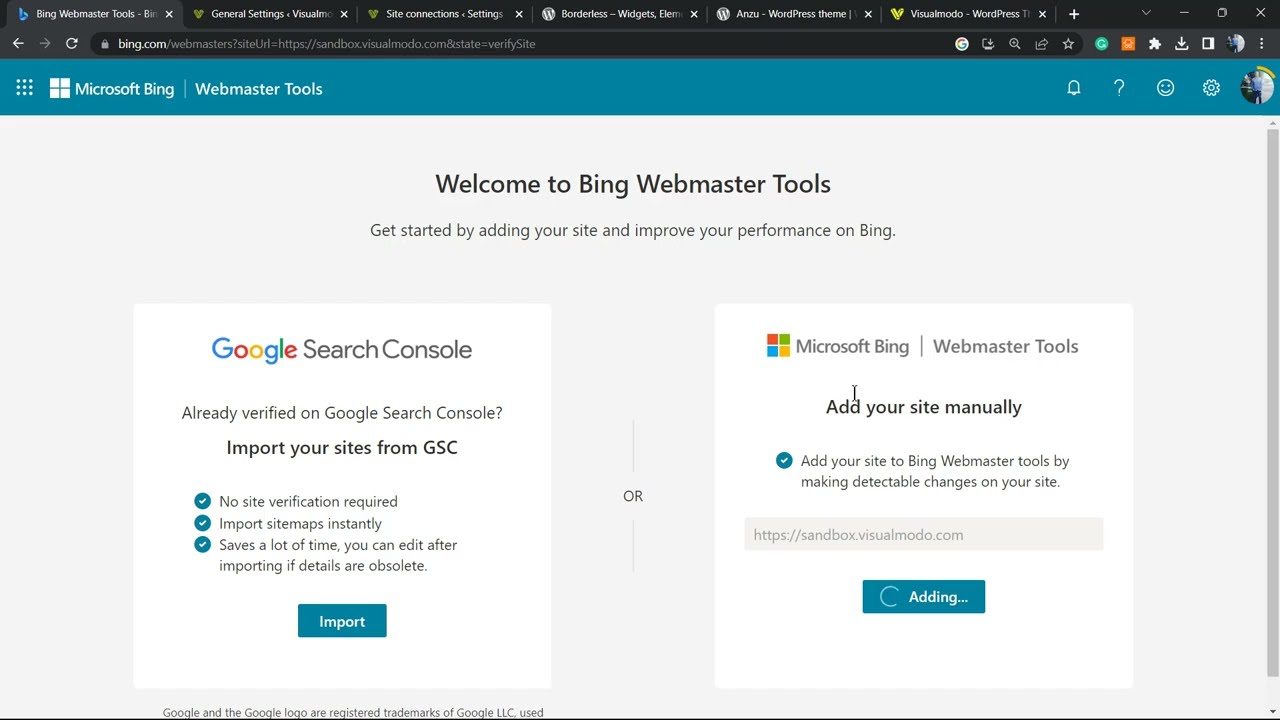
Task: Switch to Borderless Widgets tab
Action: coord(620,14)
